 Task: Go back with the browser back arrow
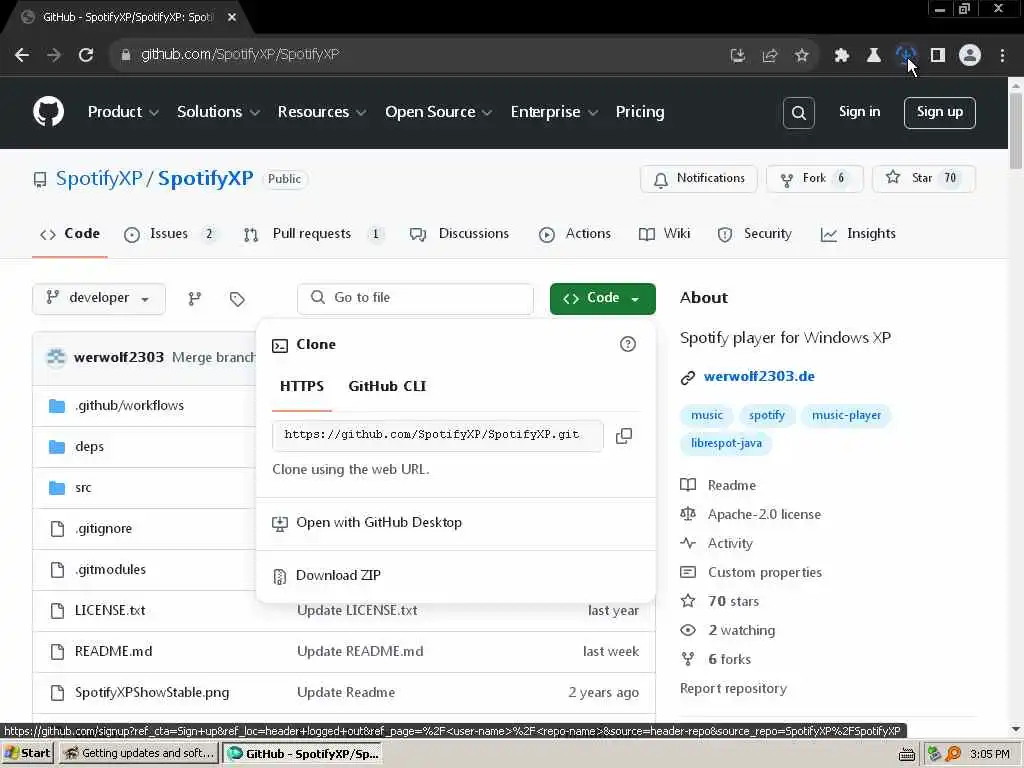(x=22, y=55)
